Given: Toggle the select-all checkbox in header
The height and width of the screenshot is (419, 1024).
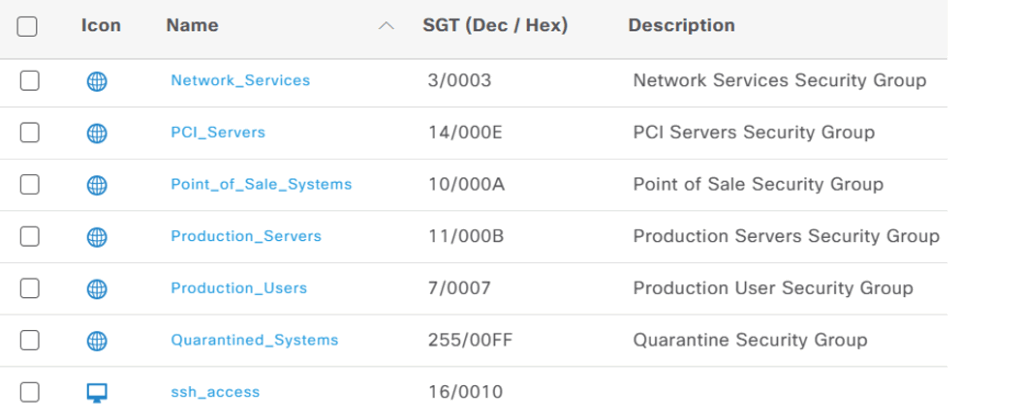Looking at the screenshot, I should point(28,27).
